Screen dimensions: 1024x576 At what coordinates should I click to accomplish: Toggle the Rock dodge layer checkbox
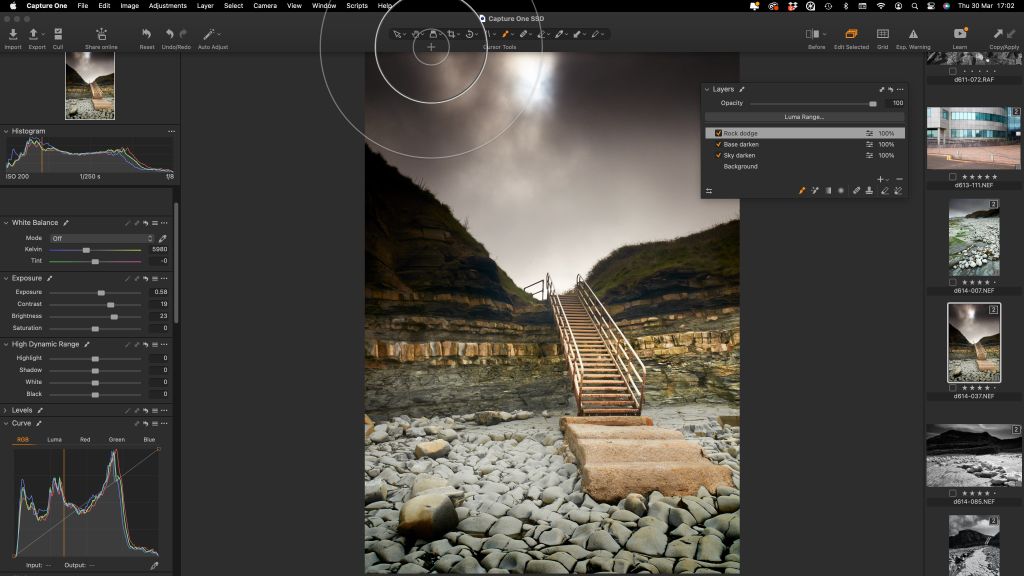coord(719,132)
